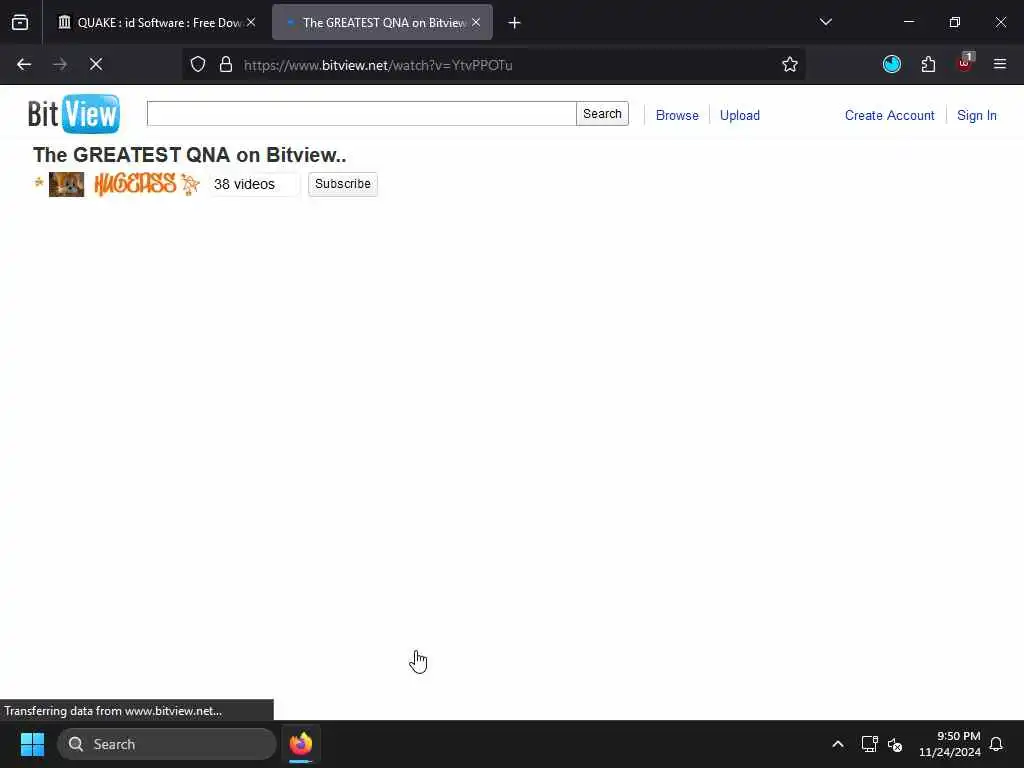Subscribe to the HUGEASS channel
This screenshot has height=768, width=1024.
coord(343,184)
